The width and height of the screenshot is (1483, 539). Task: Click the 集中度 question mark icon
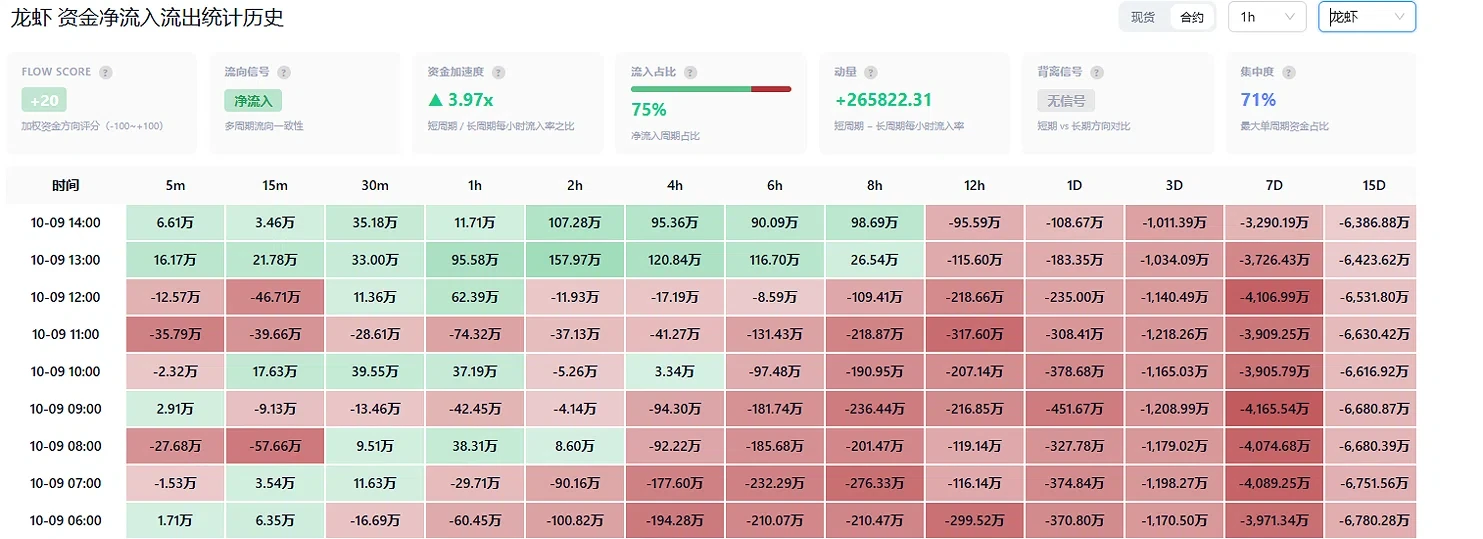(x=1288, y=73)
